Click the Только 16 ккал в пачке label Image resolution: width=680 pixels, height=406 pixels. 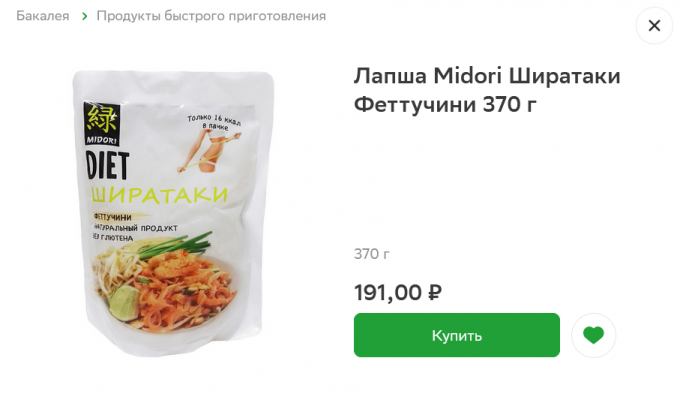point(214,122)
